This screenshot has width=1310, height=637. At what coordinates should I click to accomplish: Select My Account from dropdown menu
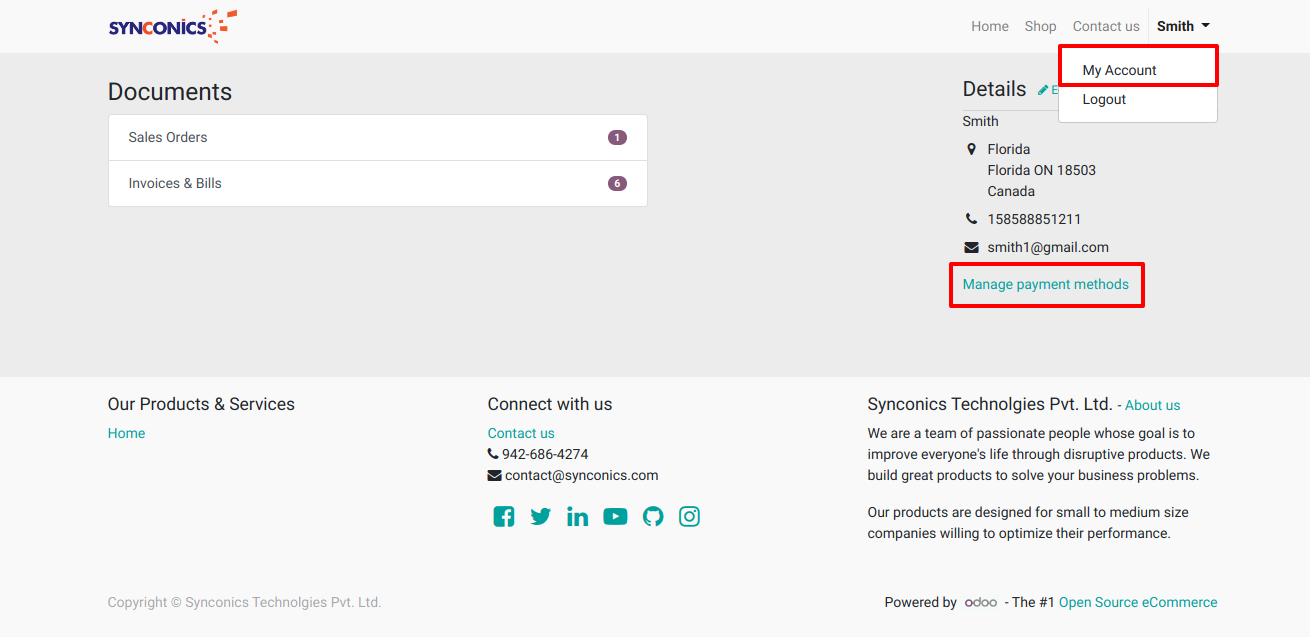(x=1119, y=70)
